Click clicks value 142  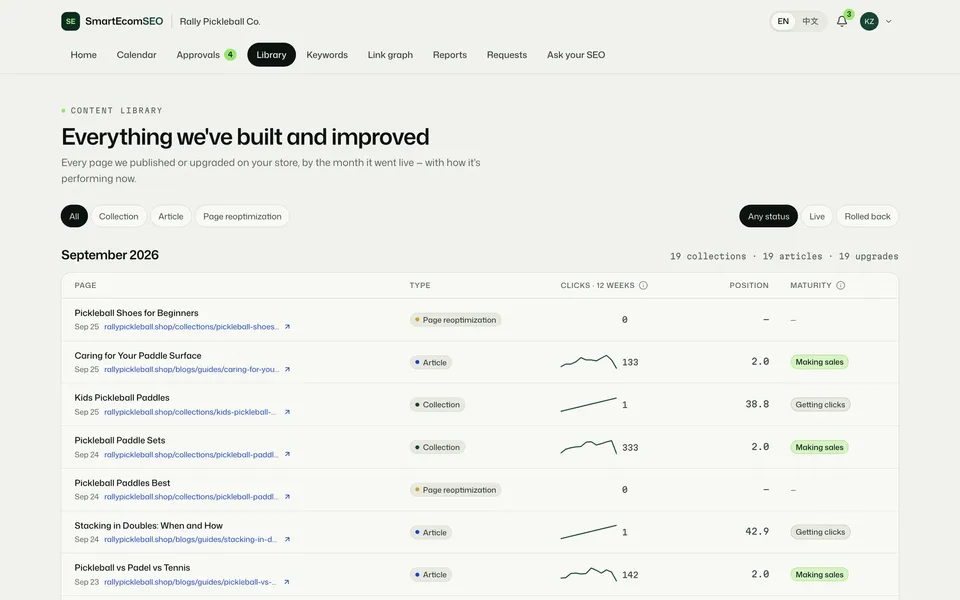point(630,575)
